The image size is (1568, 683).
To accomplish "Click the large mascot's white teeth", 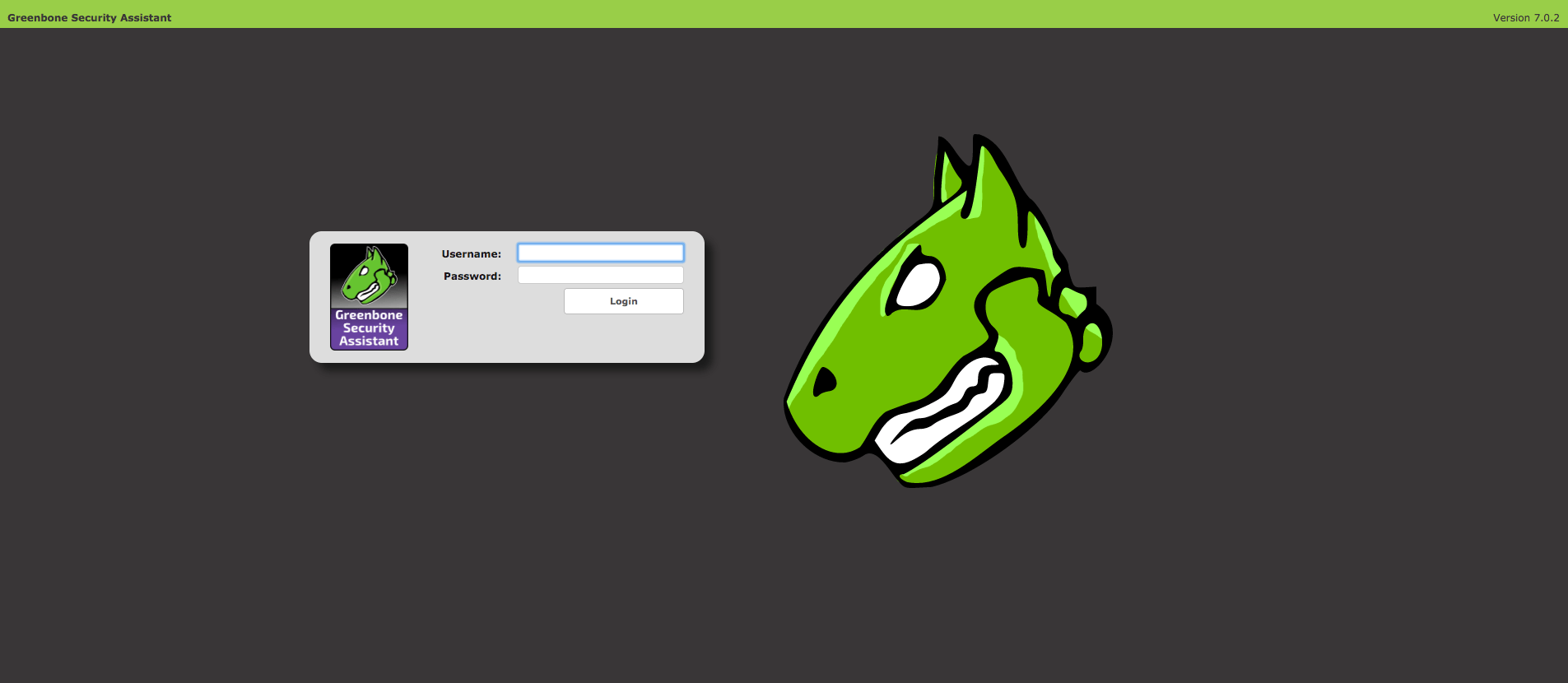I will coord(947,411).
